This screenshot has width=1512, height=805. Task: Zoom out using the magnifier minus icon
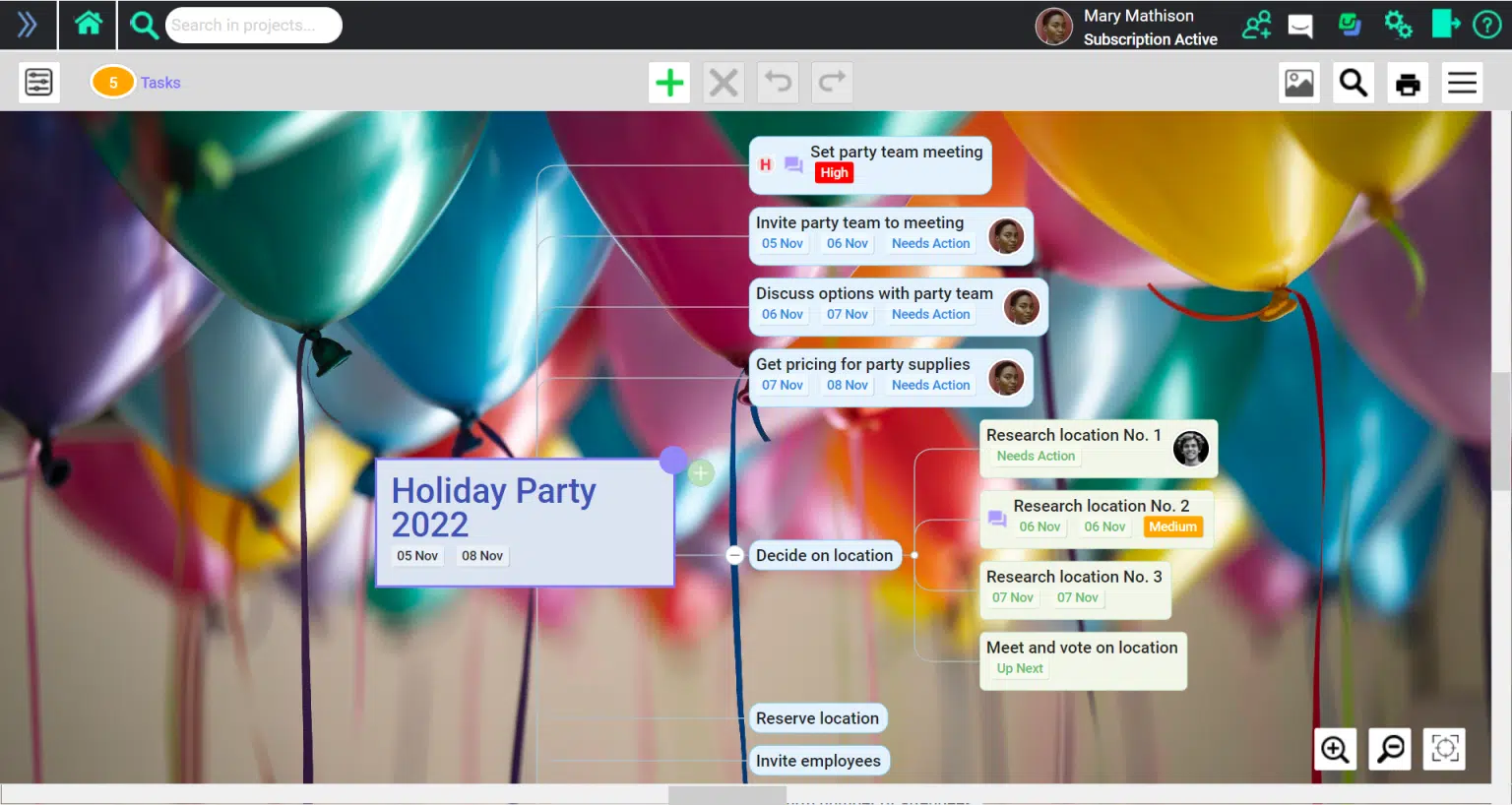(1390, 749)
